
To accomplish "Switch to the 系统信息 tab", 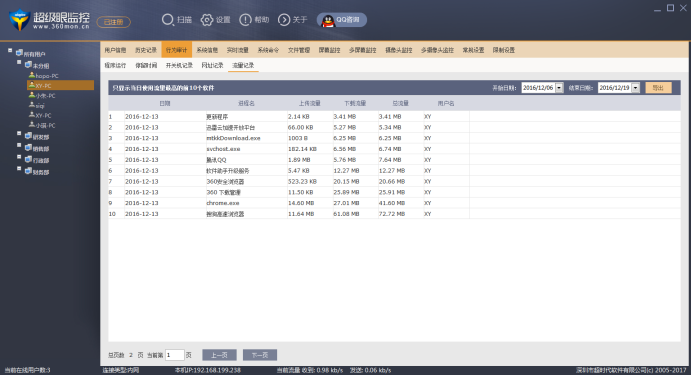I will 207,50.
